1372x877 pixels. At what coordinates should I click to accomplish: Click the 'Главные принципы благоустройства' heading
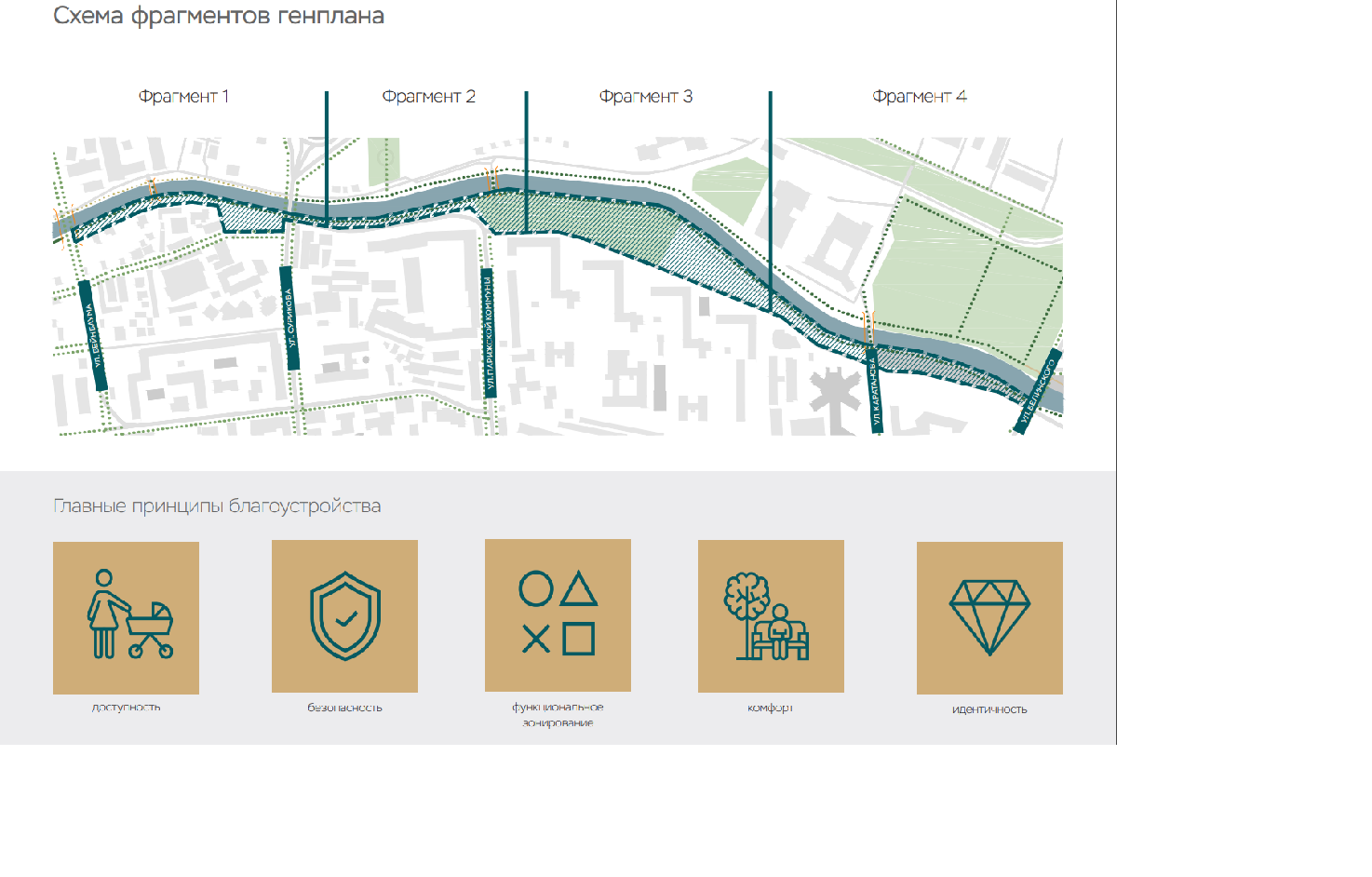point(217,506)
